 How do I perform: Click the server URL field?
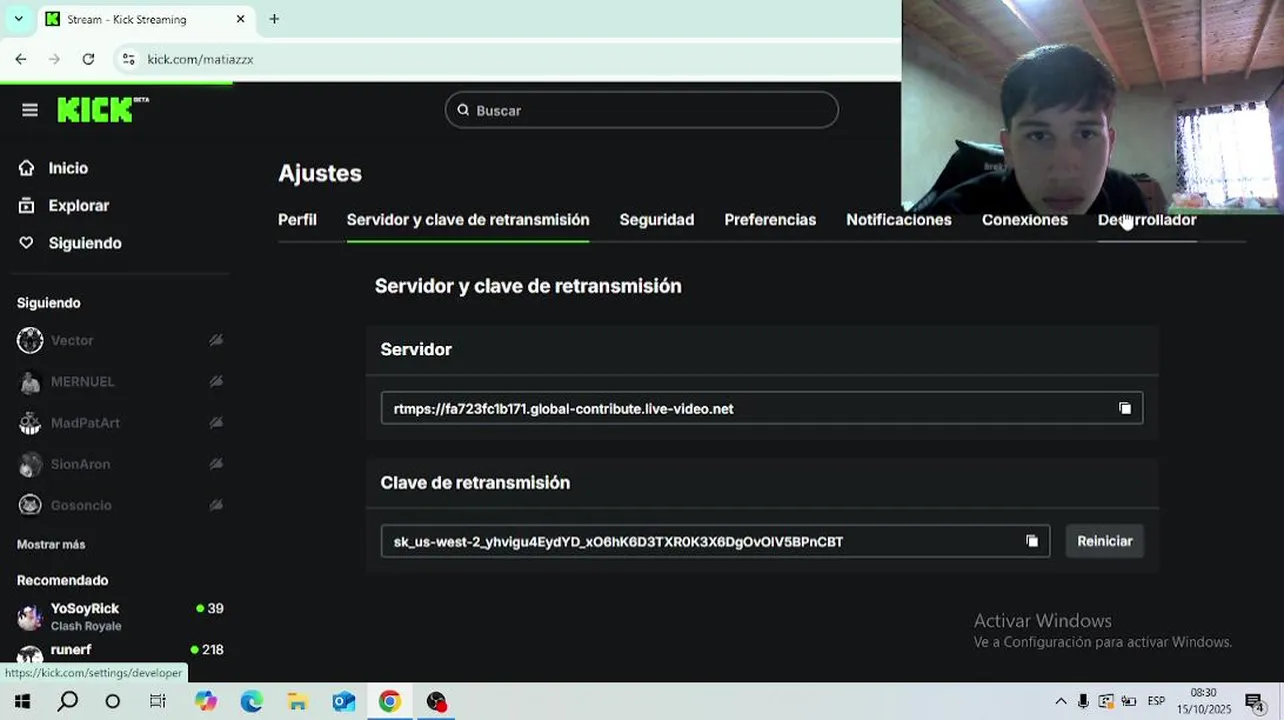click(762, 408)
